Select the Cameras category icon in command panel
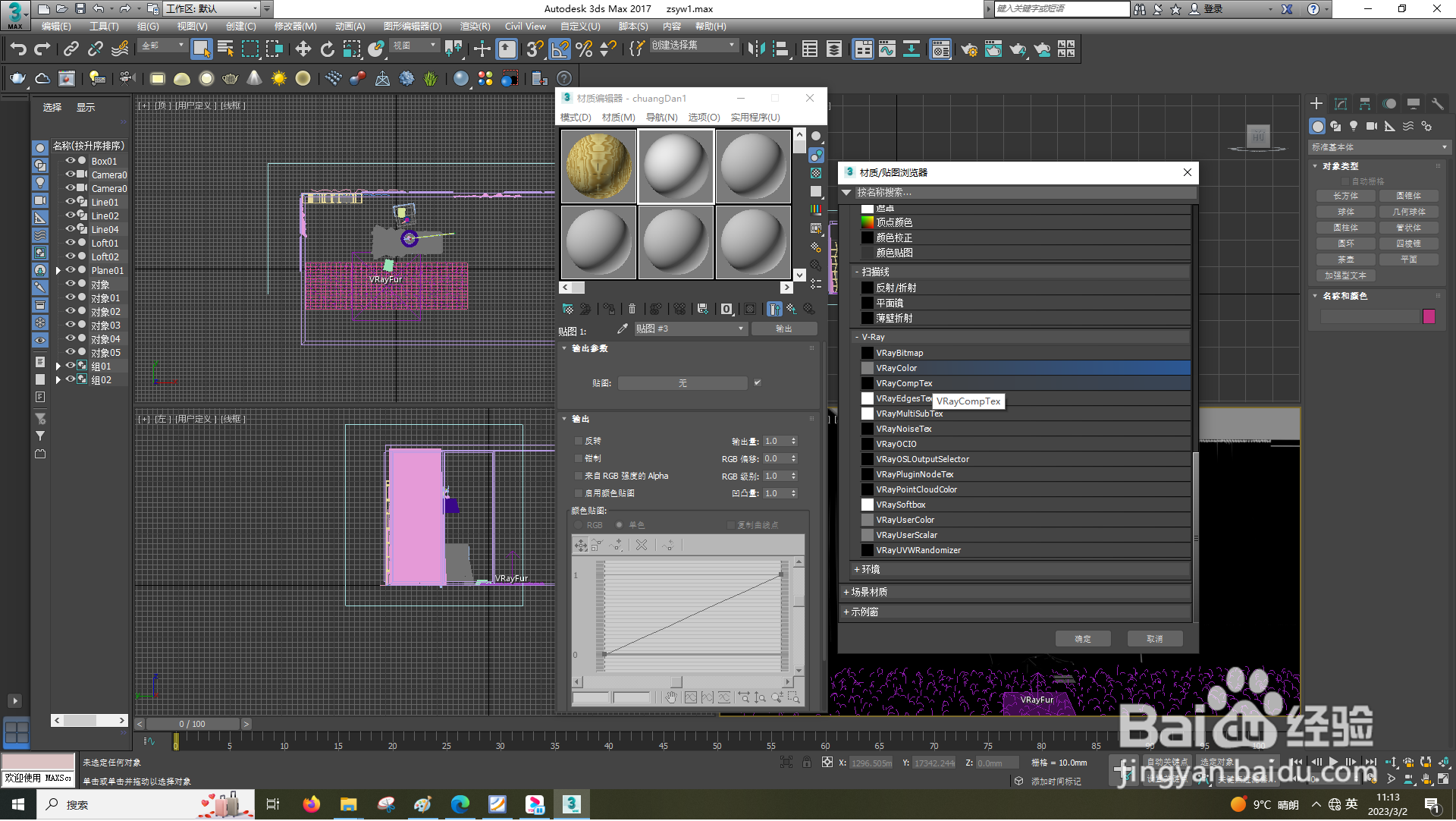1456x821 pixels. pos(1372,127)
